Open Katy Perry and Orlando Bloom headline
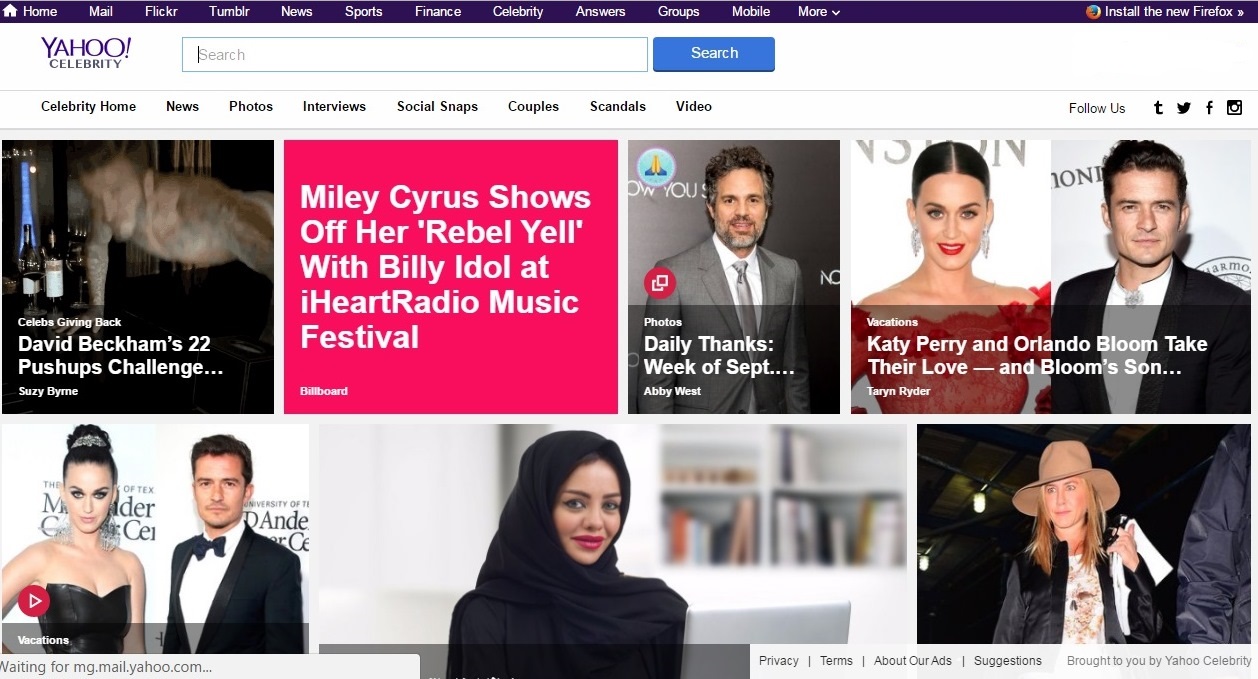1258x679 pixels. click(x=1037, y=356)
